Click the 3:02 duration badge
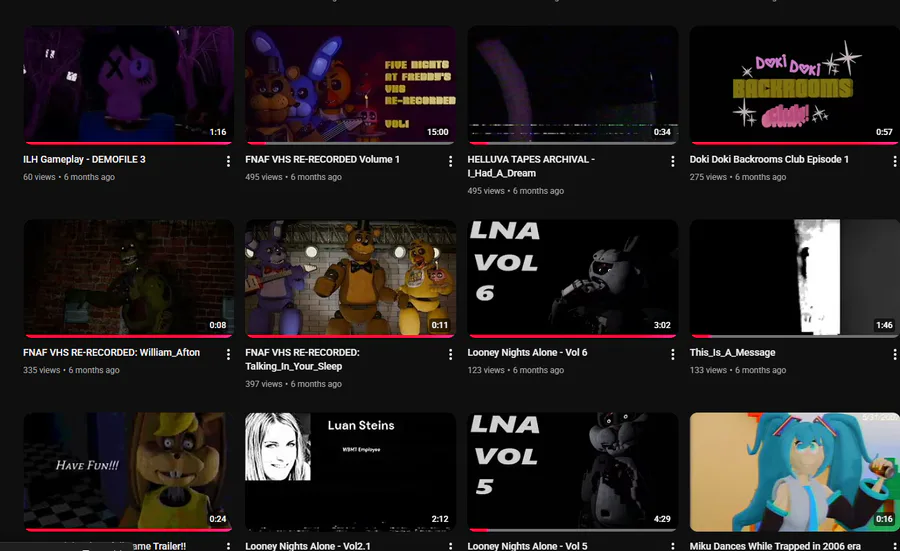 [x=662, y=325]
